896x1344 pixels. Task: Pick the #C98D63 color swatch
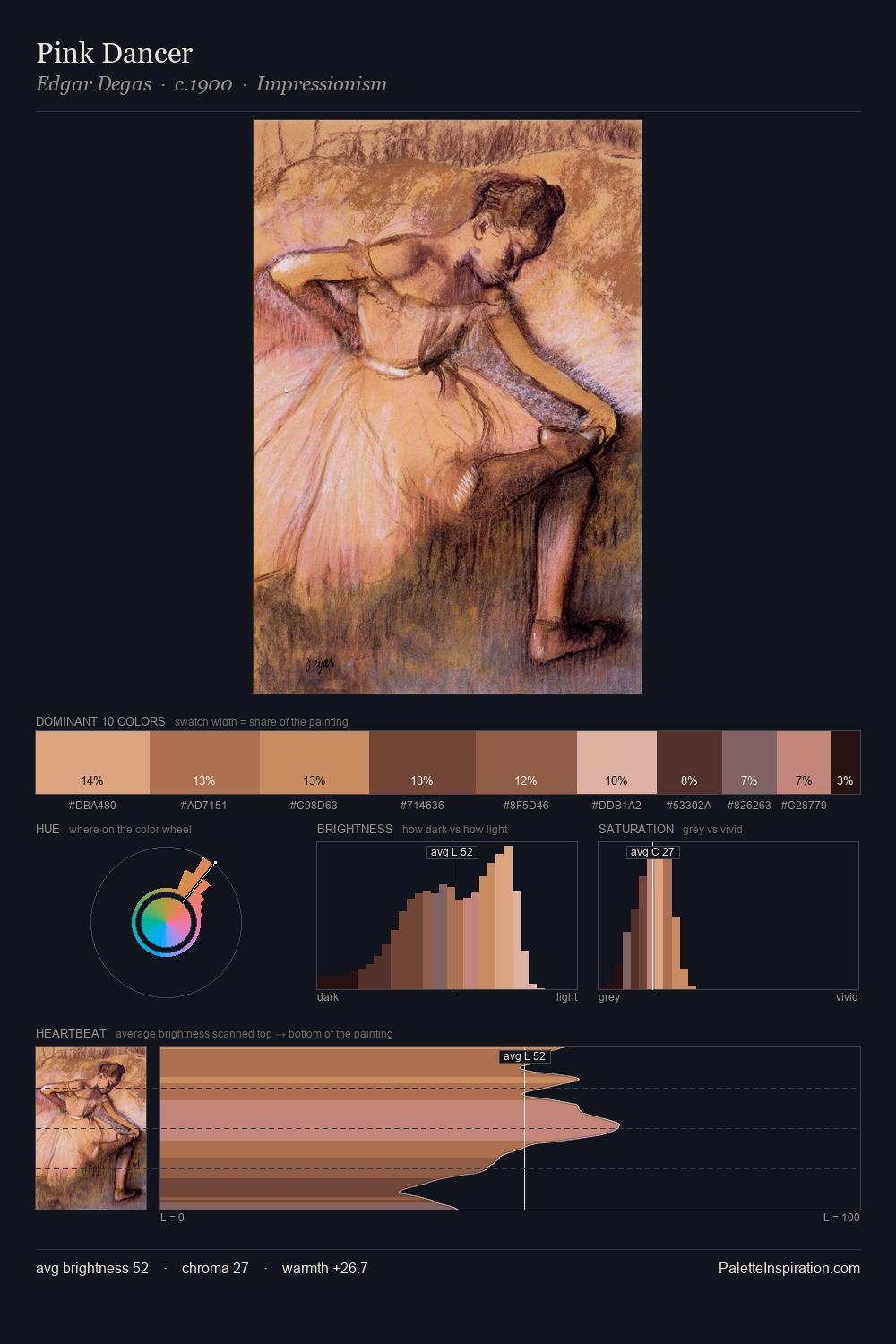pos(314,762)
